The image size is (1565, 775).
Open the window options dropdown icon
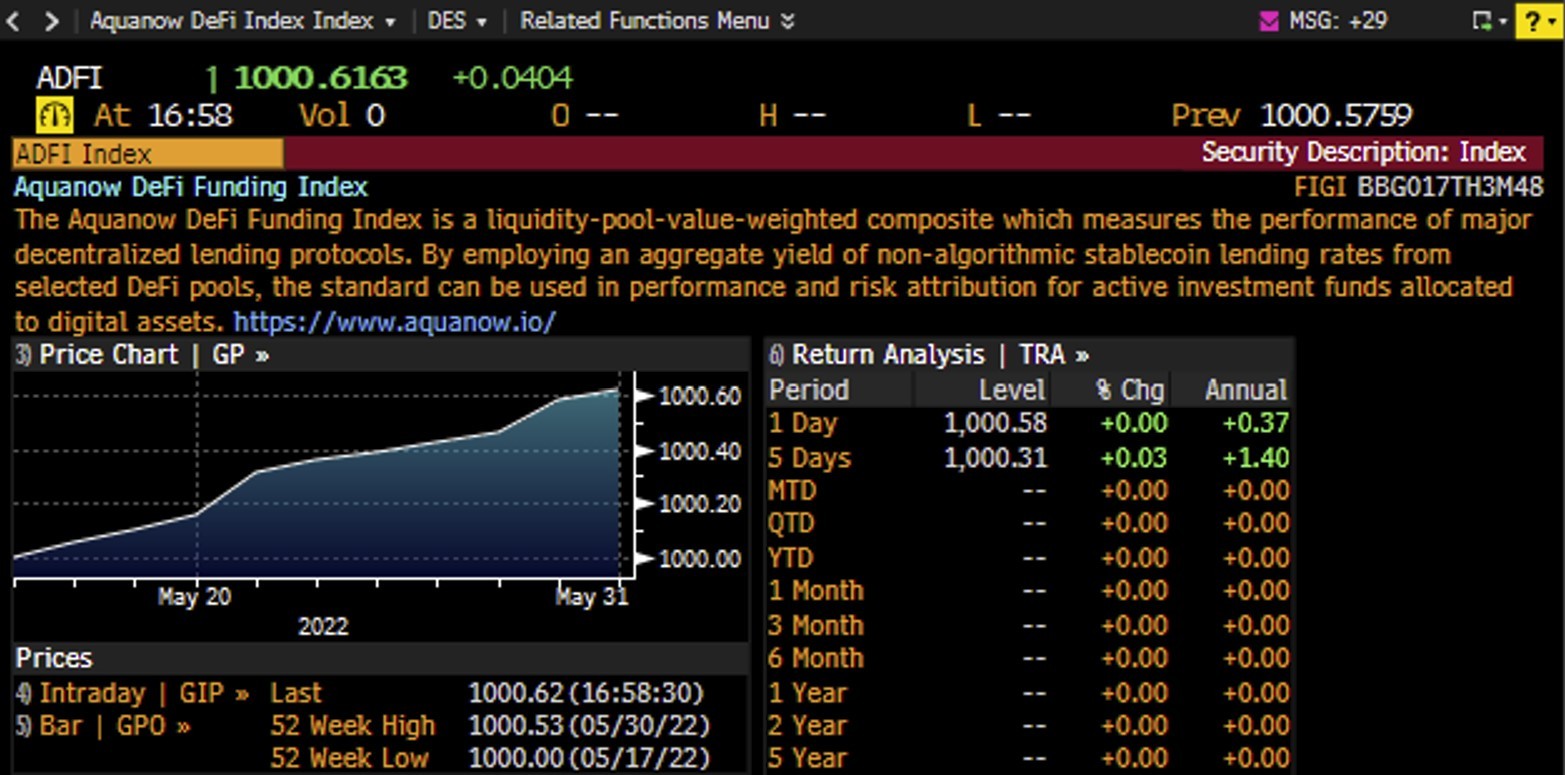coord(1490,20)
